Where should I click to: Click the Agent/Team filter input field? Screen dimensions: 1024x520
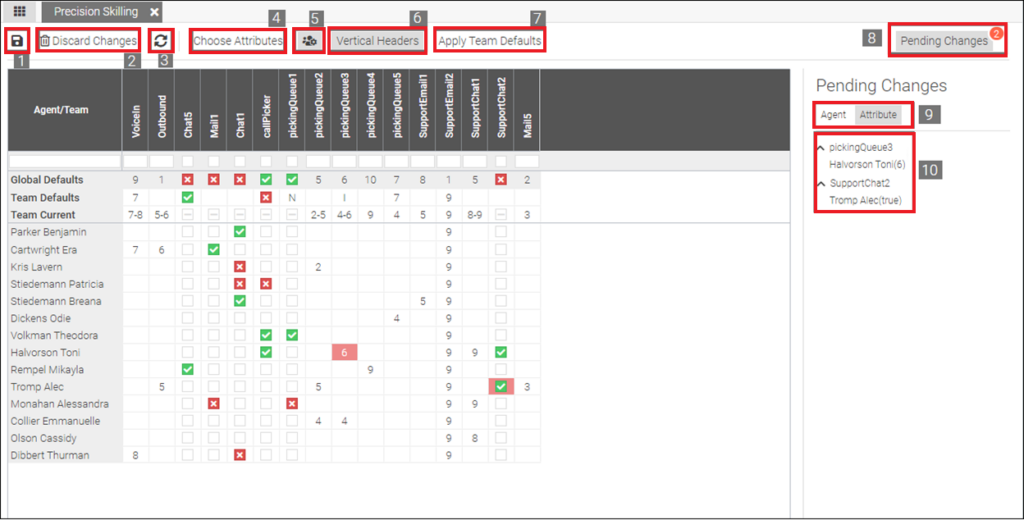tap(63, 161)
